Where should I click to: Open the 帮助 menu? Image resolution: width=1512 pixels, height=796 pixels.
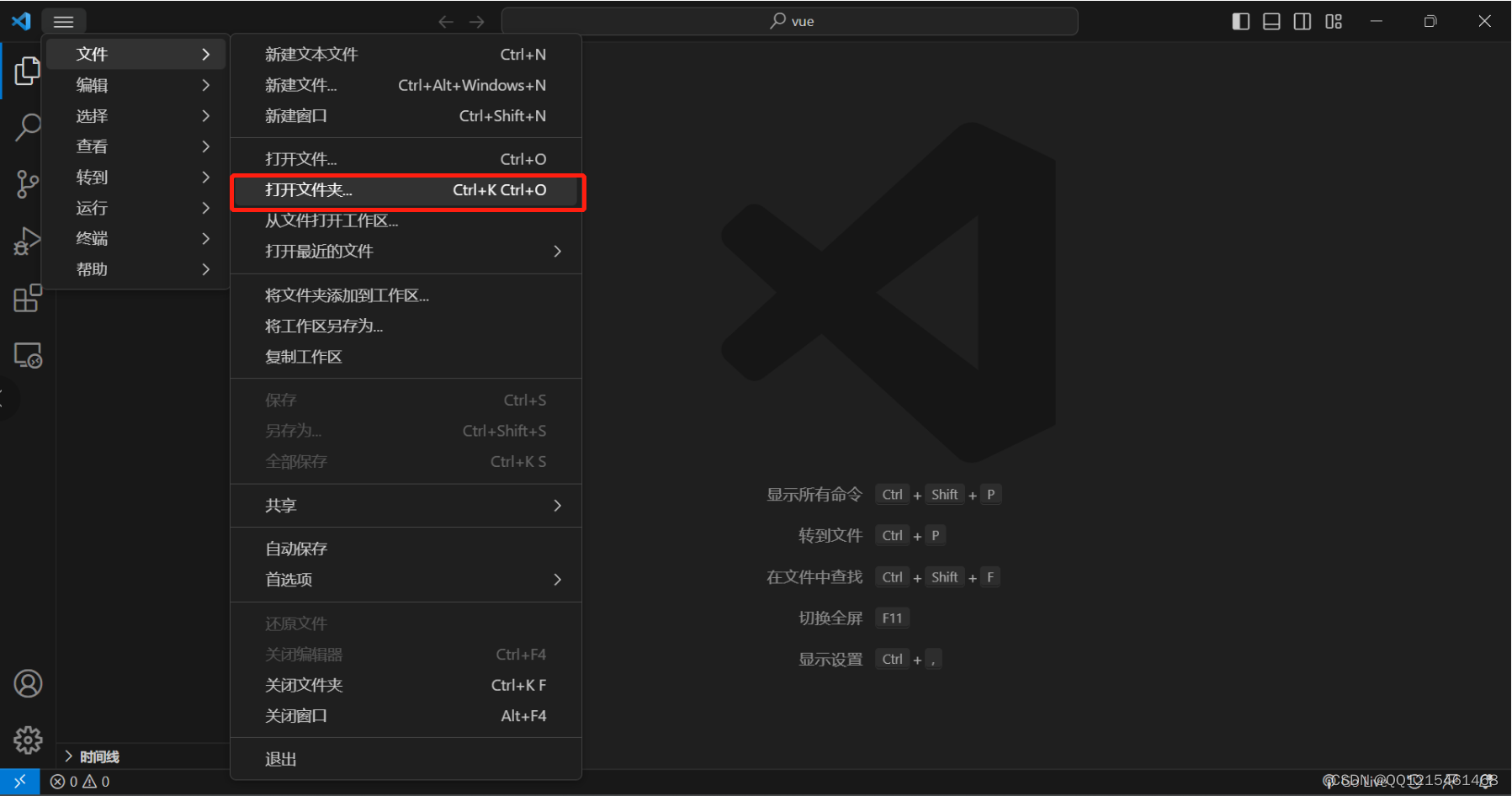point(136,269)
